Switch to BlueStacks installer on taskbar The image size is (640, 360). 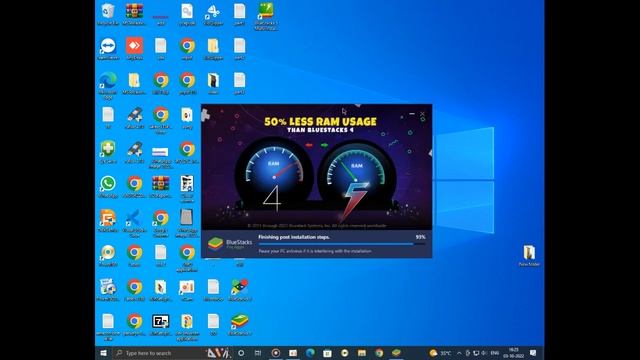pyautogui.click(x=396, y=353)
